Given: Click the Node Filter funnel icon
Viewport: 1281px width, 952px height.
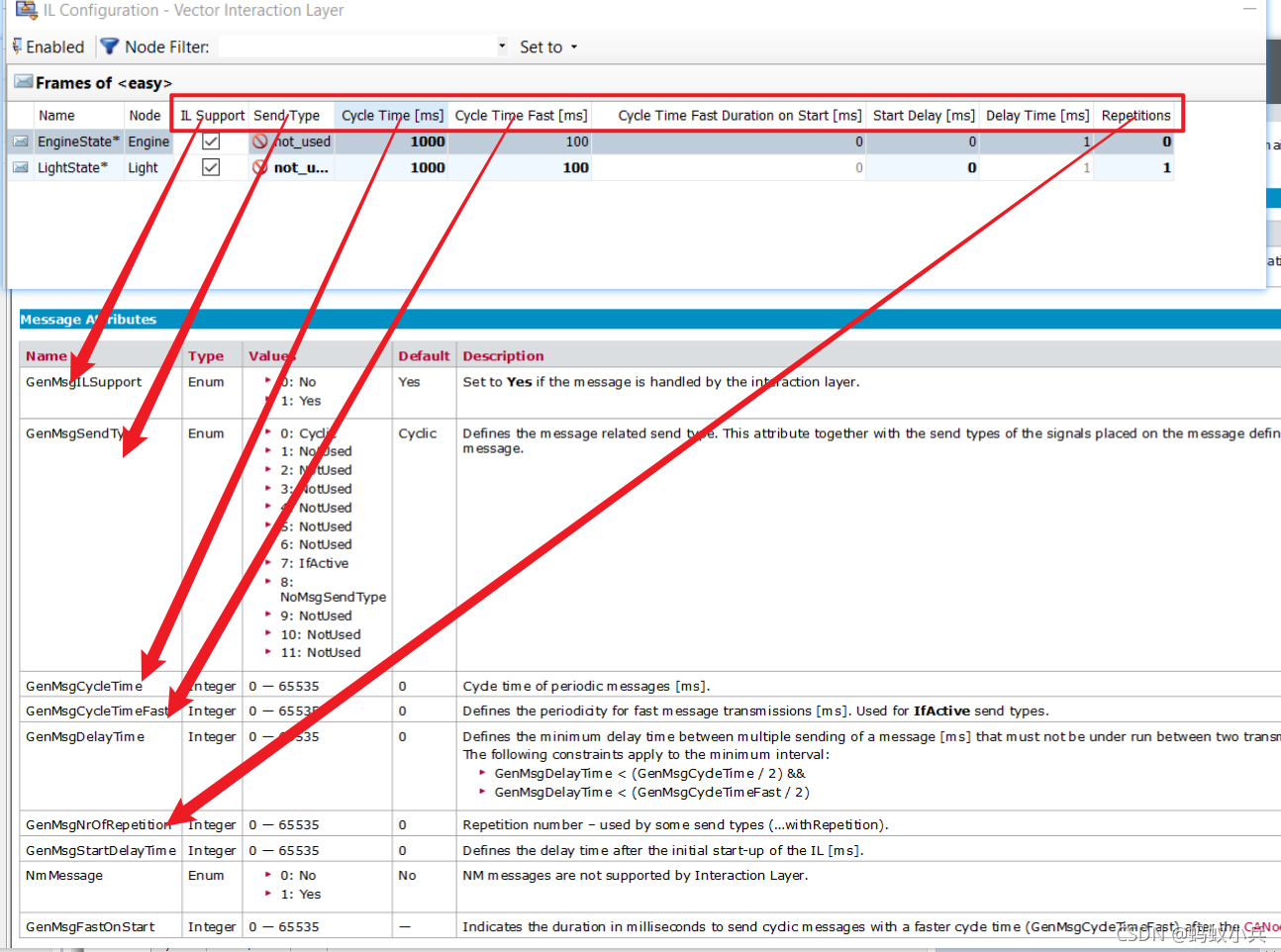Looking at the screenshot, I should tap(109, 47).
